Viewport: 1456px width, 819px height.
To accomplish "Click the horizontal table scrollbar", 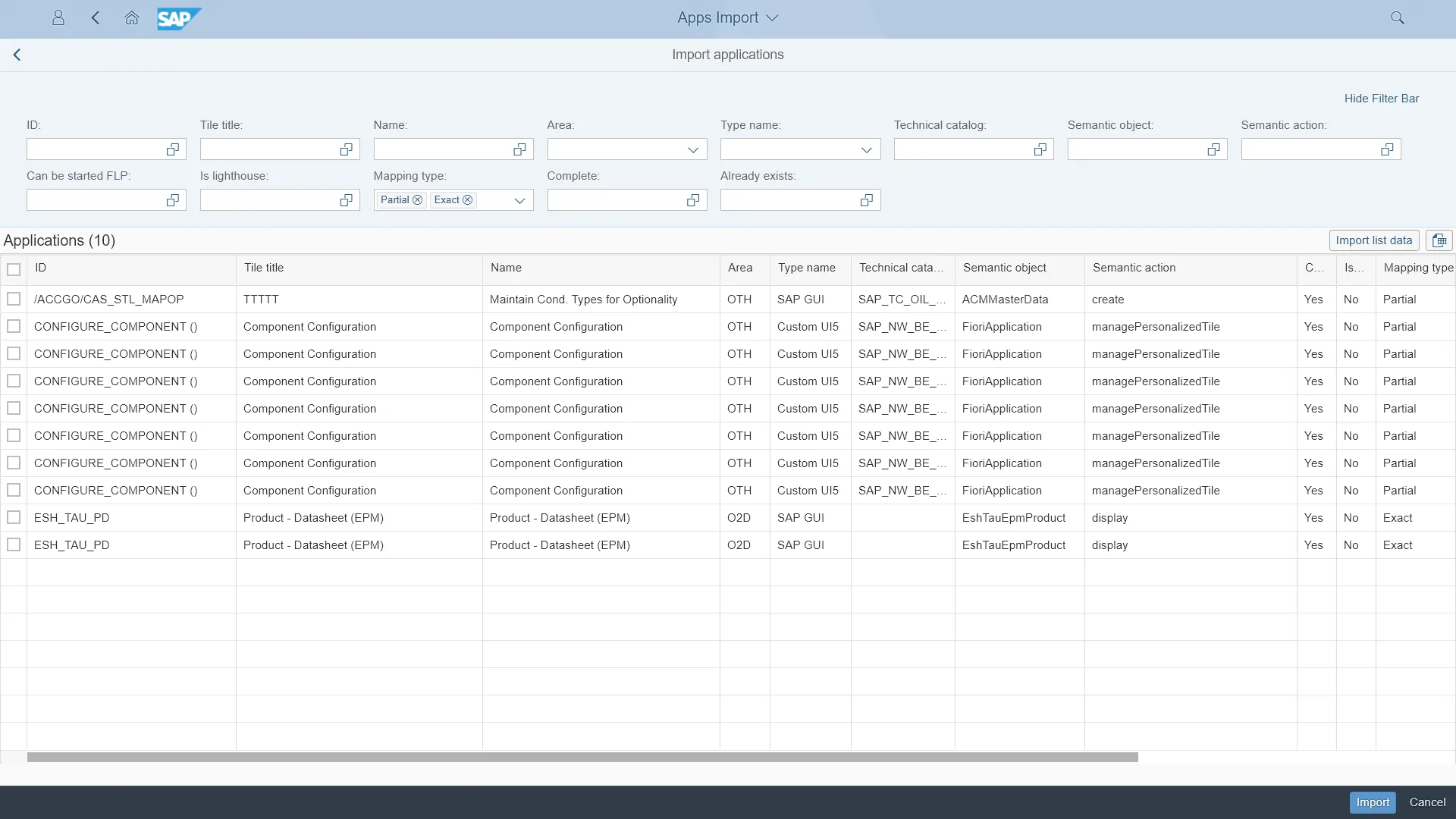I will (x=582, y=757).
